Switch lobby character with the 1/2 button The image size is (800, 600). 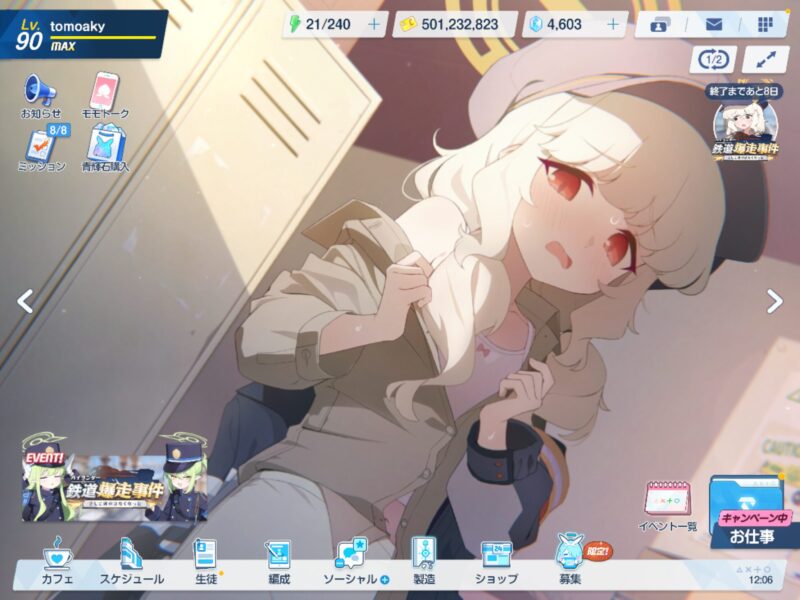pyautogui.click(x=713, y=60)
